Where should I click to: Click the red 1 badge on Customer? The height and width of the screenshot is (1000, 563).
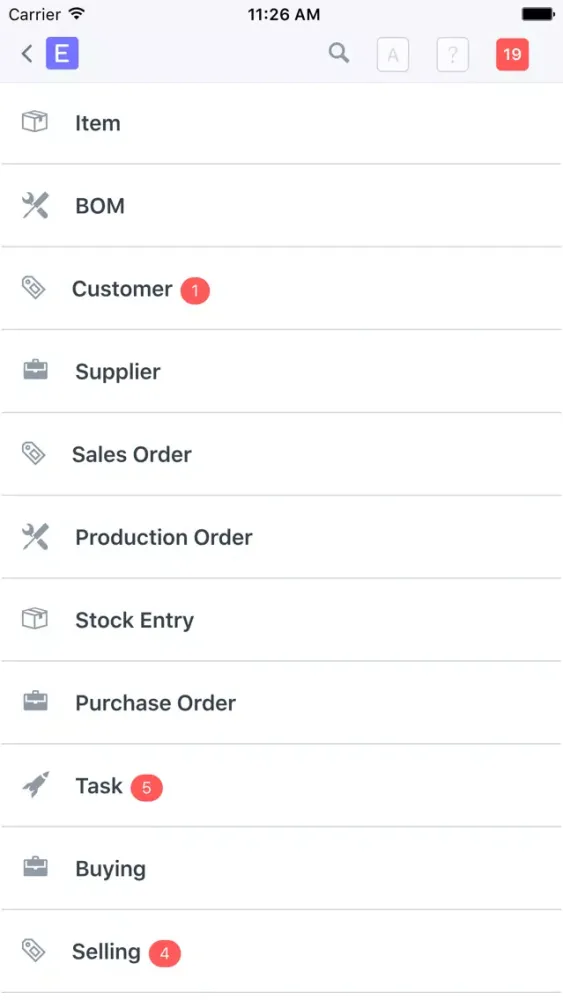click(x=195, y=291)
